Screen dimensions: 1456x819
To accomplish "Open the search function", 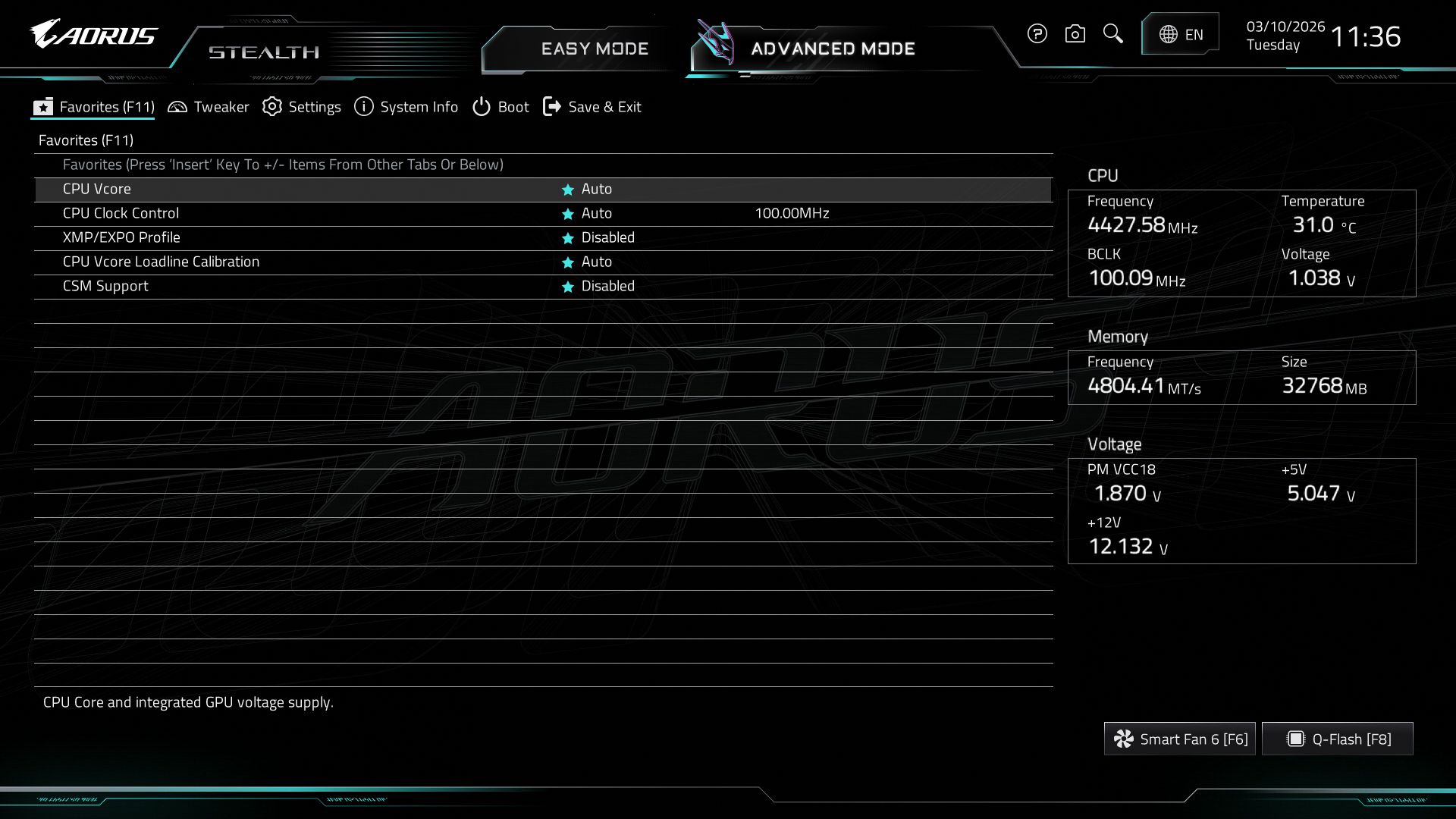I will (x=1112, y=33).
